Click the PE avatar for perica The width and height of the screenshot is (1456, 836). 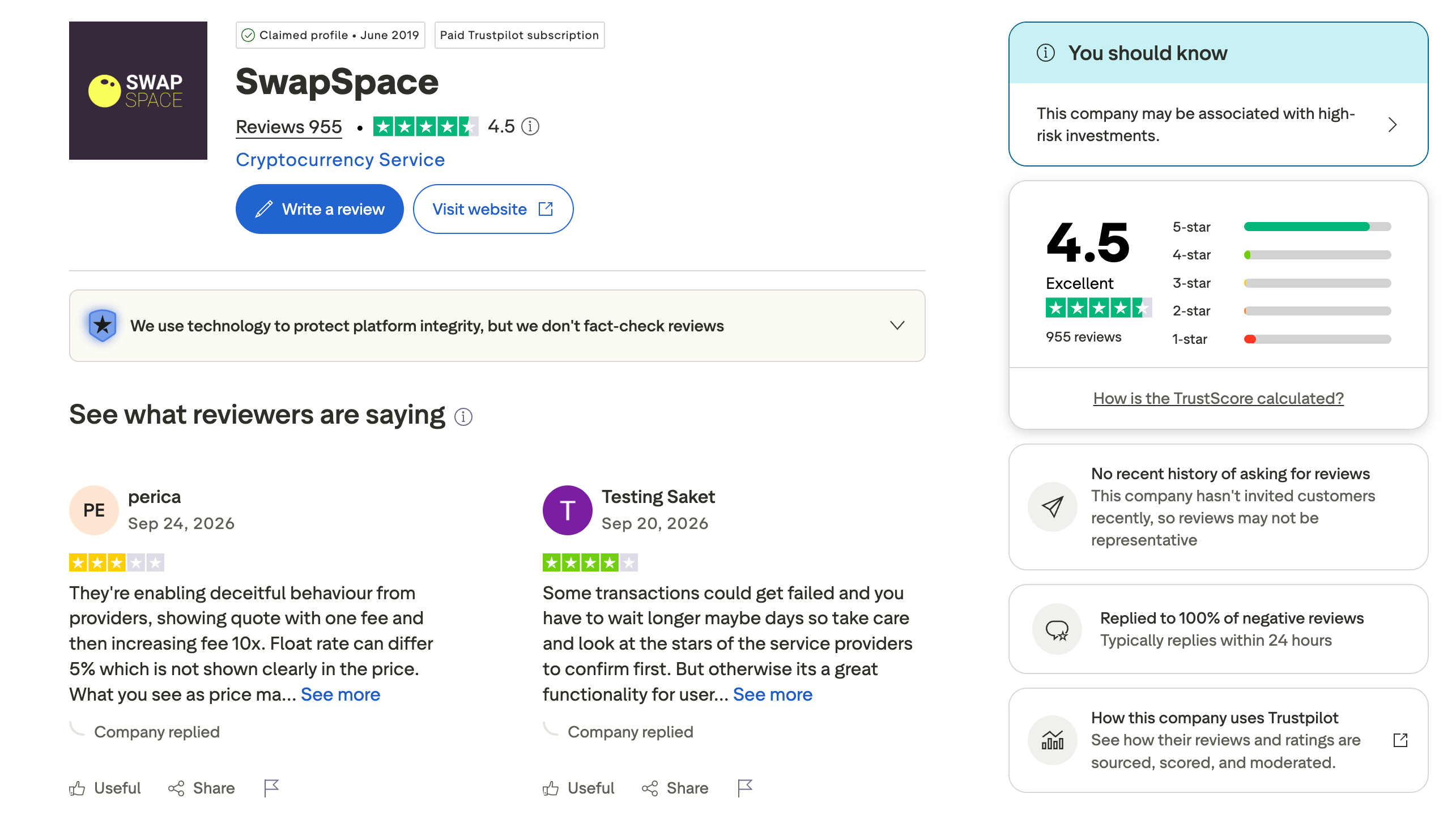point(93,510)
